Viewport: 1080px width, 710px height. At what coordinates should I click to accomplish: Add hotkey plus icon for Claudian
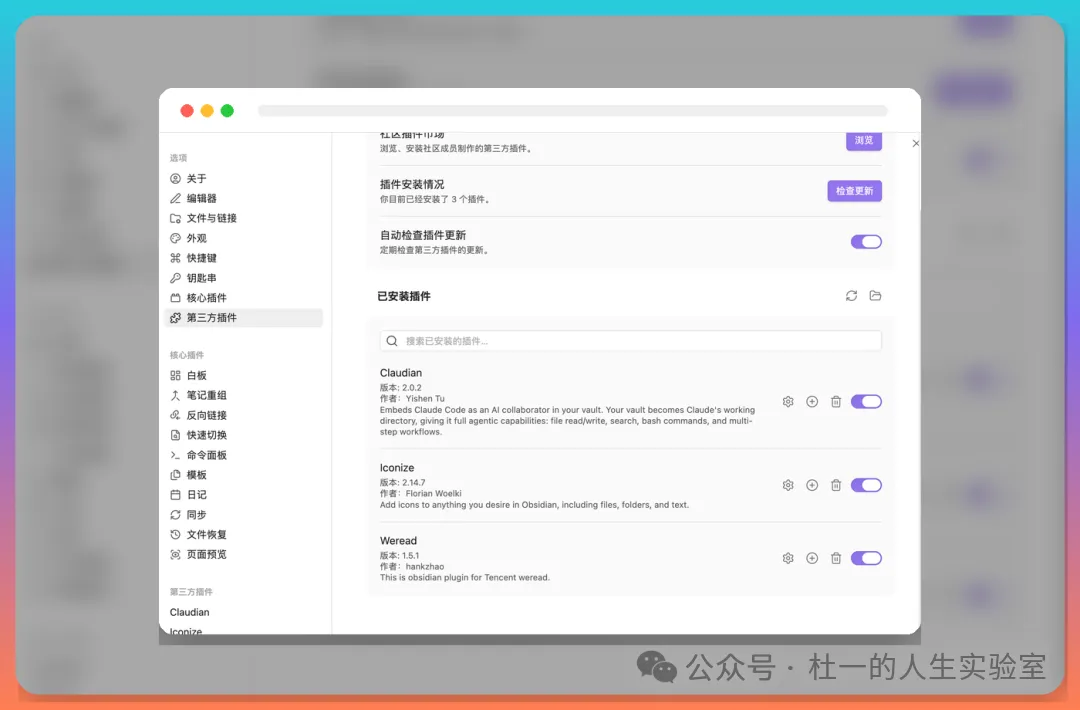click(812, 401)
